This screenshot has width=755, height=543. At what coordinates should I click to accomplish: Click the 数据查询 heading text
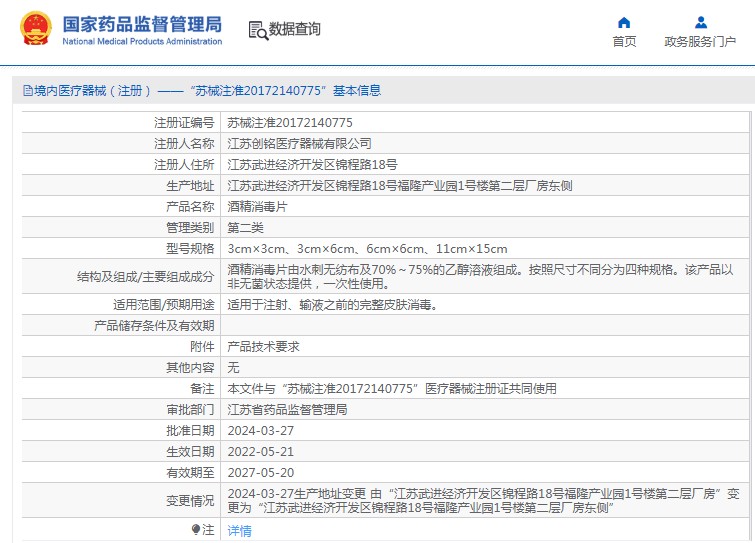tap(294, 29)
